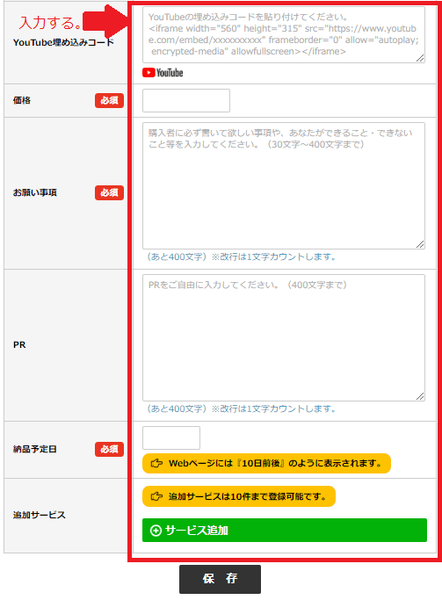Focus the 価格 price input field

186,101
